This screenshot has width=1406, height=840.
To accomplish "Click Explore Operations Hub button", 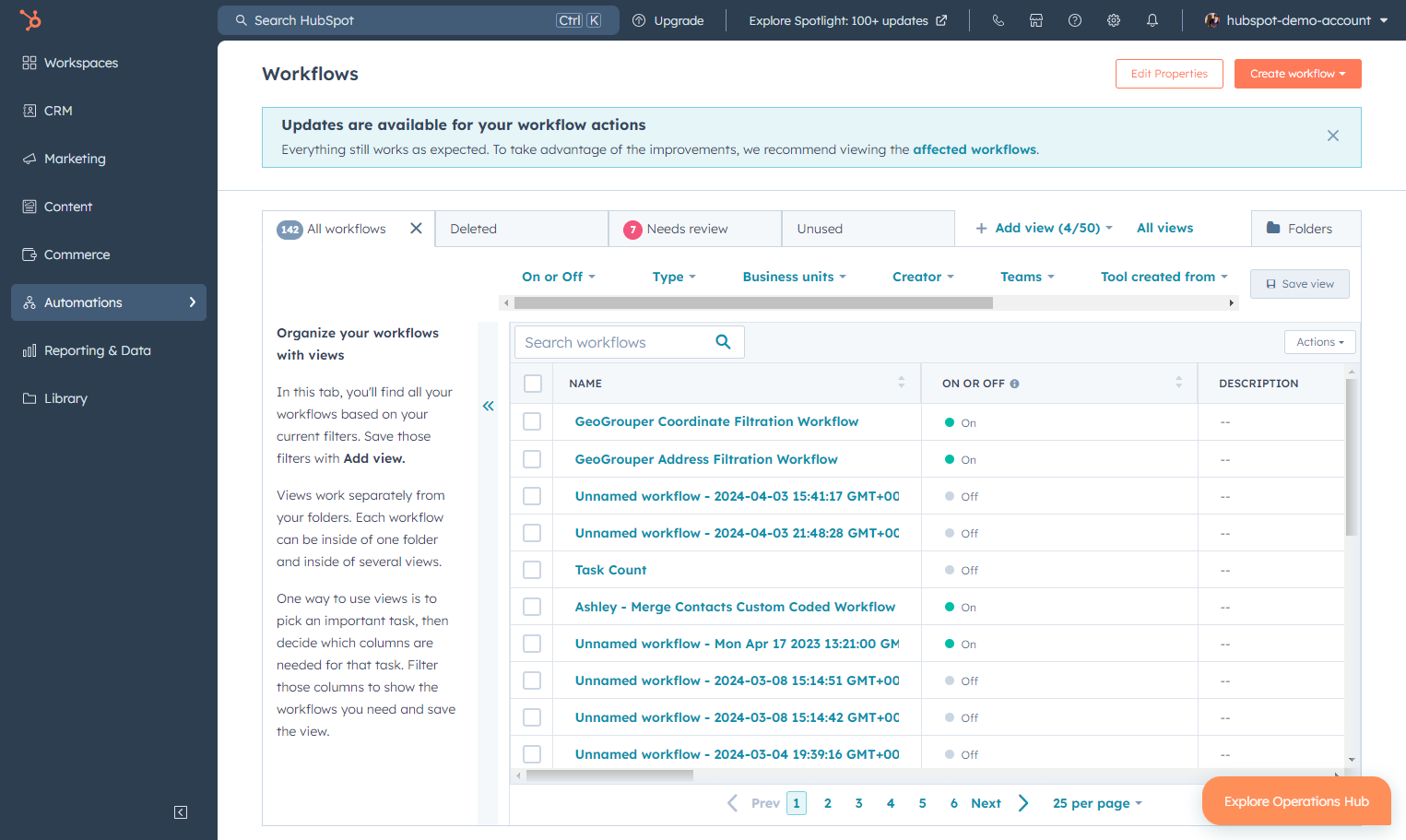I will tap(1296, 801).
